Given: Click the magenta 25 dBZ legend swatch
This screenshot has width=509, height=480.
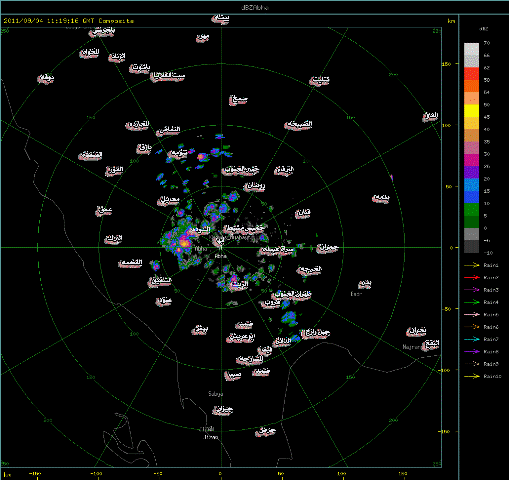Looking at the screenshot, I should coord(471,160).
